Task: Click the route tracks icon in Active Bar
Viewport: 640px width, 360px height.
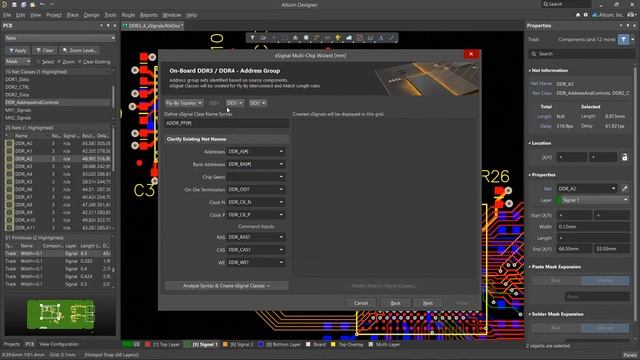Action: coord(317,38)
